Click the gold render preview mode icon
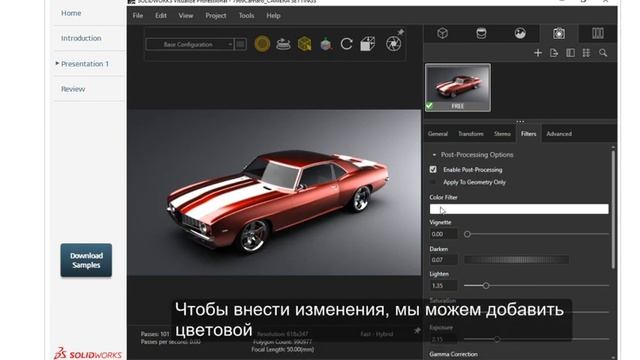 262,44
